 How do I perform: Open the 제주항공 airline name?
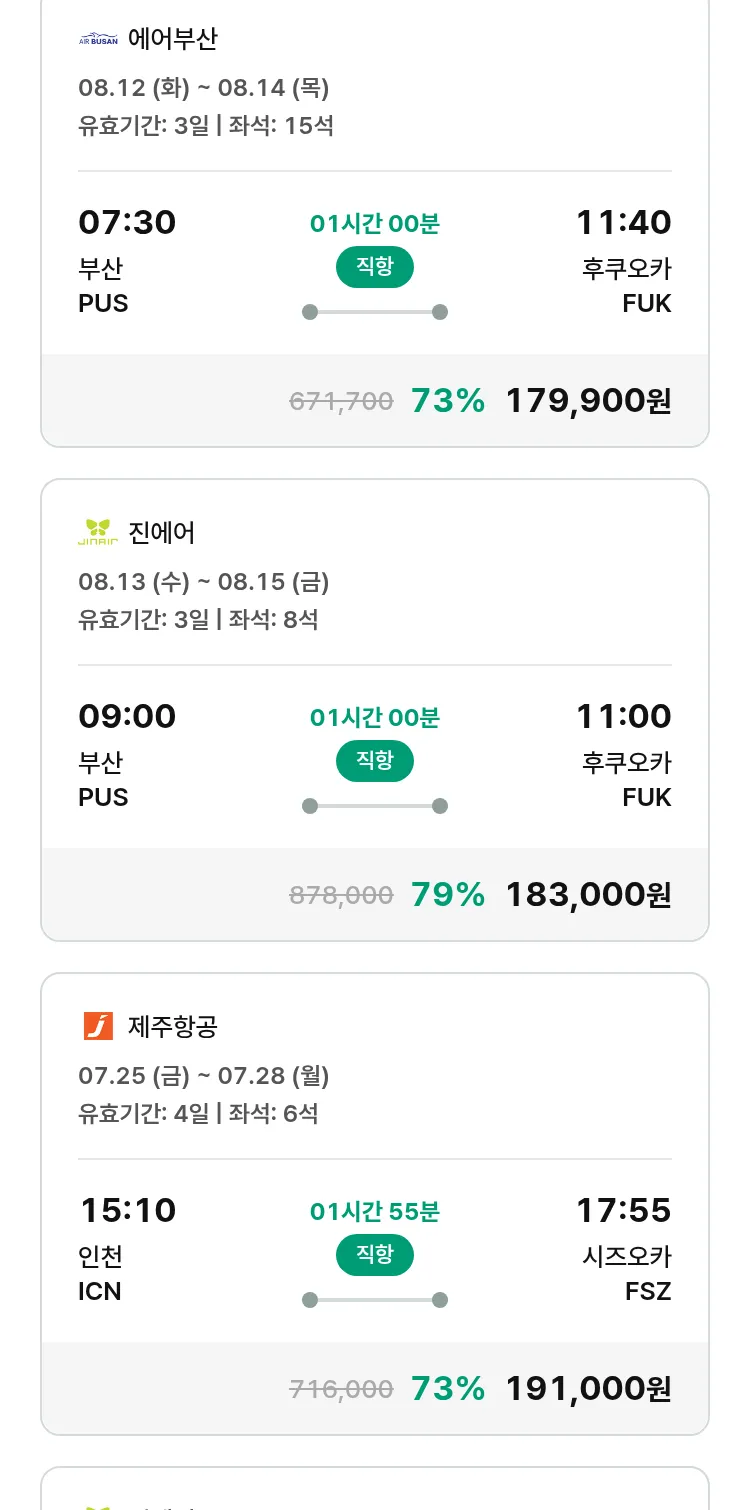173,1027
